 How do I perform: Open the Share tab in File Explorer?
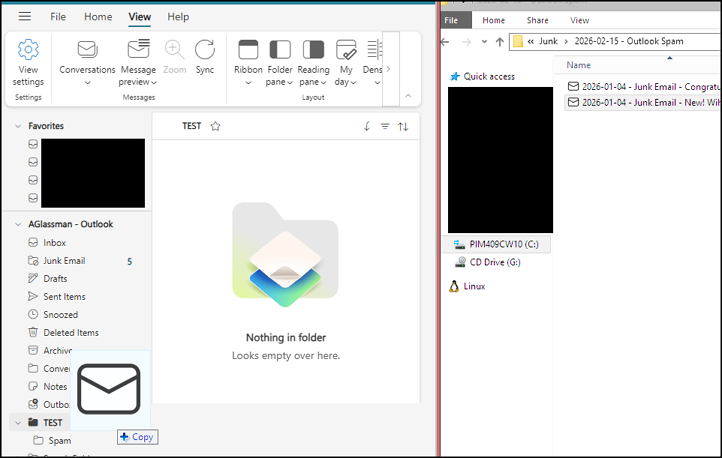537,20
